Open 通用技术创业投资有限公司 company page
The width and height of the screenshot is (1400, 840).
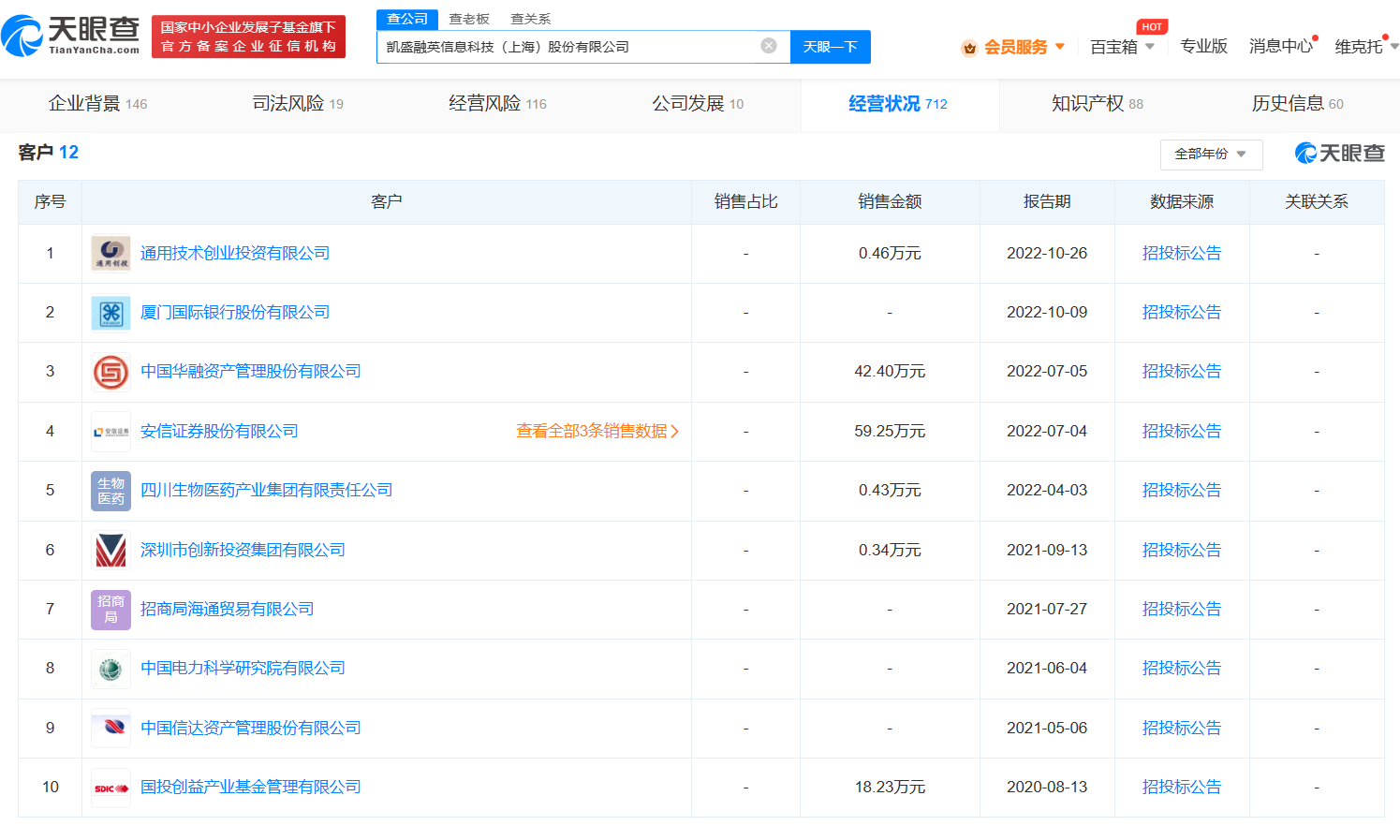point(235,253)
